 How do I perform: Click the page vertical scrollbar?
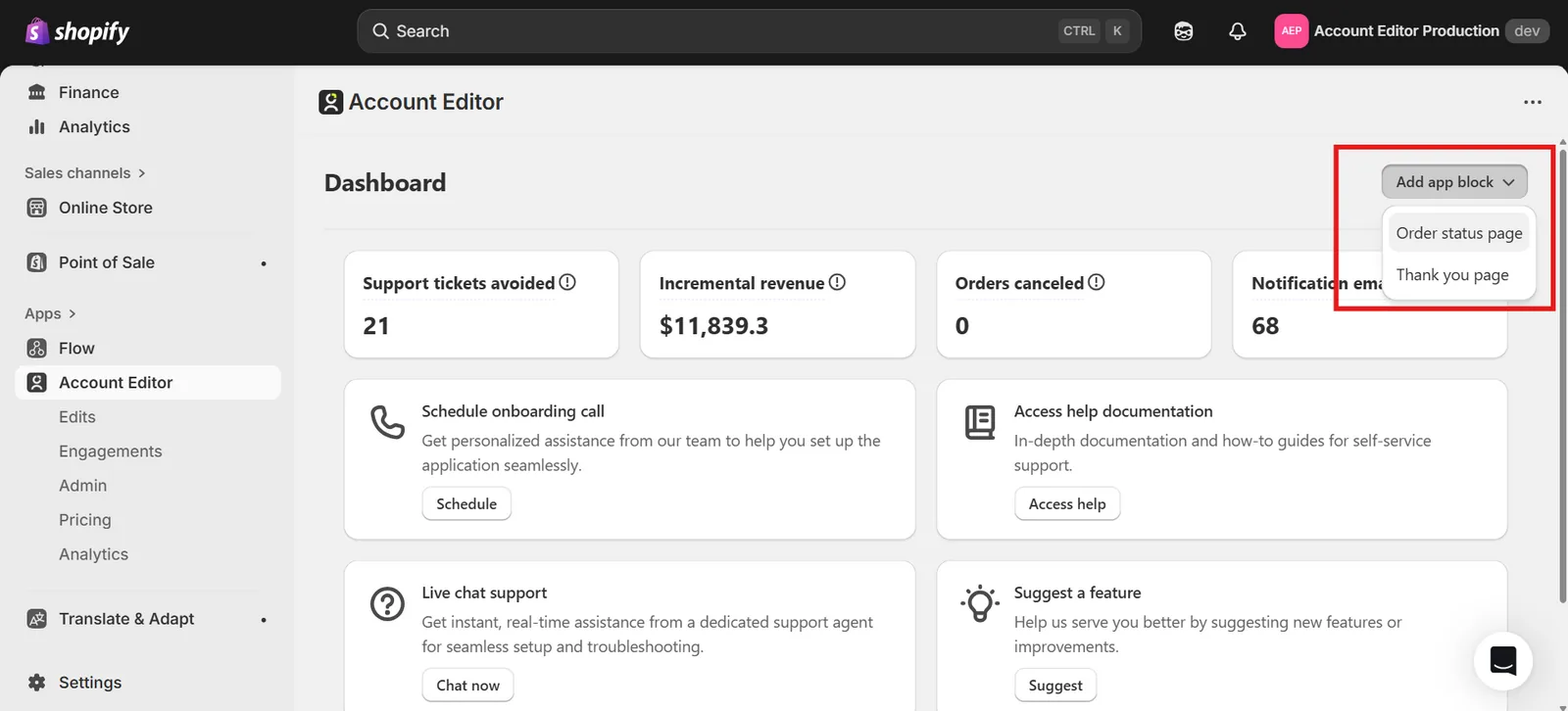pyautogui.click(x=1562, y=376)
